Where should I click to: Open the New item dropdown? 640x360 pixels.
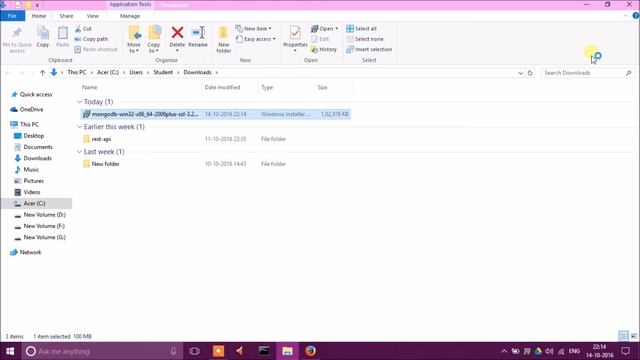pos(253,29)
